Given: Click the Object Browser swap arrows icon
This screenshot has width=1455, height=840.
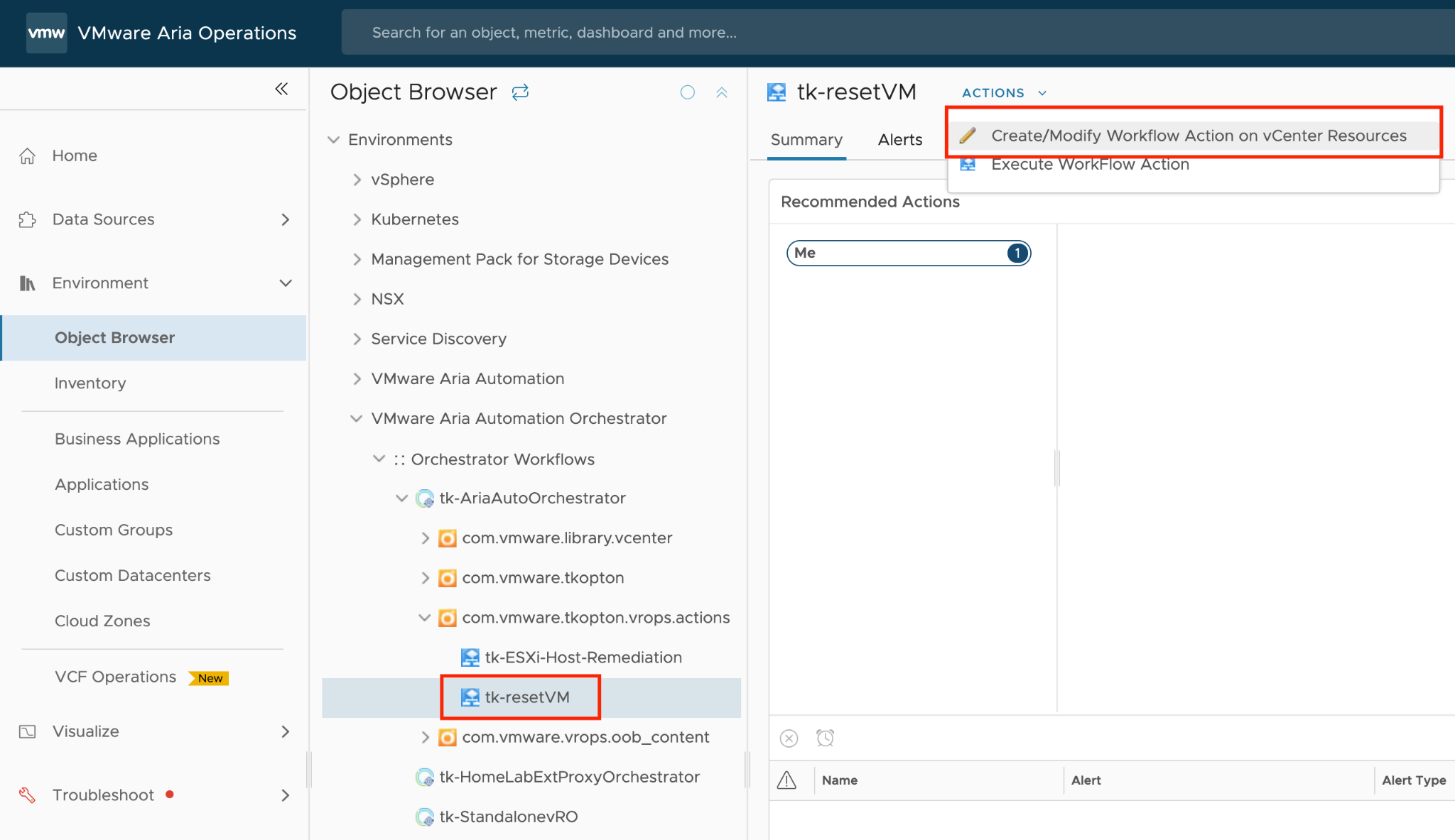Looking at the screenshot, I should click(520, 92).
